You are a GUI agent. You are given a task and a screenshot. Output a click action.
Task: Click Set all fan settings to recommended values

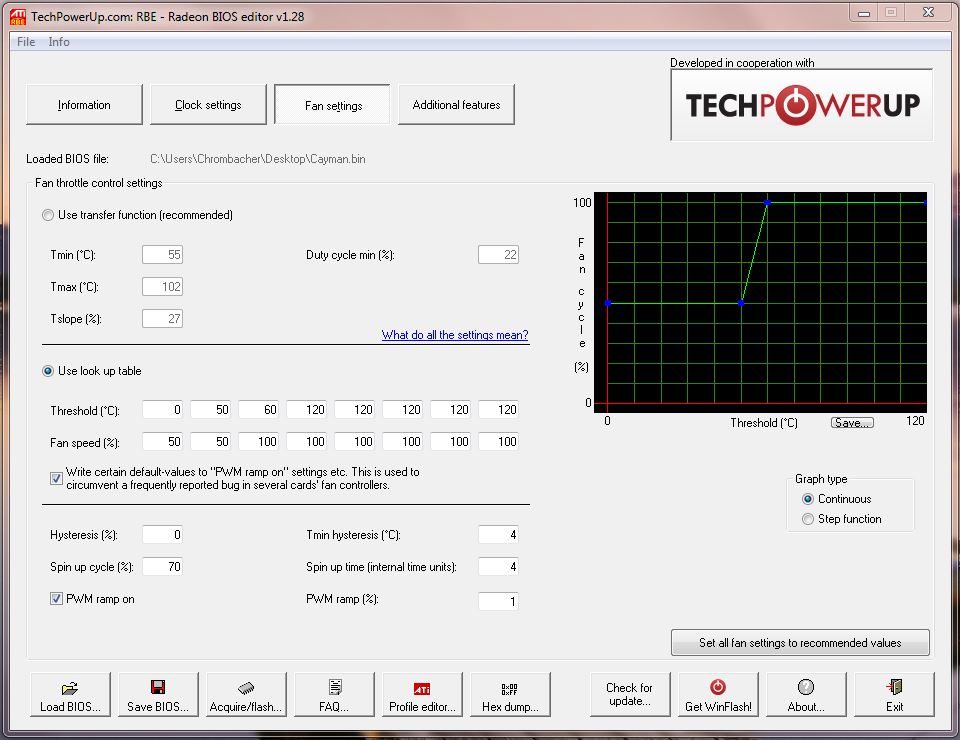[800, 643]
